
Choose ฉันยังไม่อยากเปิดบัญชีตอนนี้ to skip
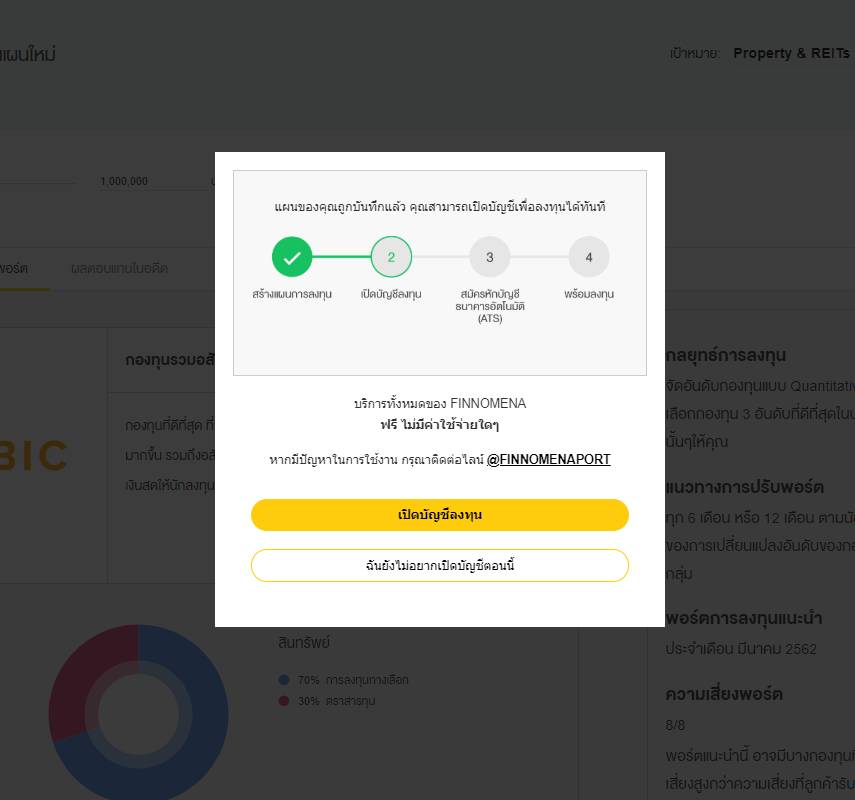(x=439, y=565)
